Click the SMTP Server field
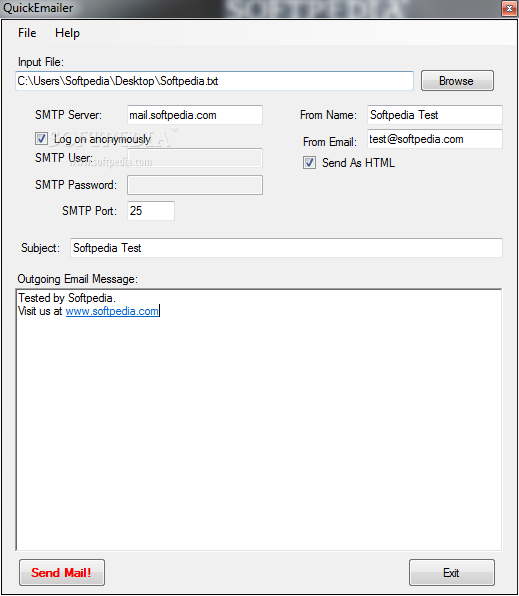 (195, 115)
